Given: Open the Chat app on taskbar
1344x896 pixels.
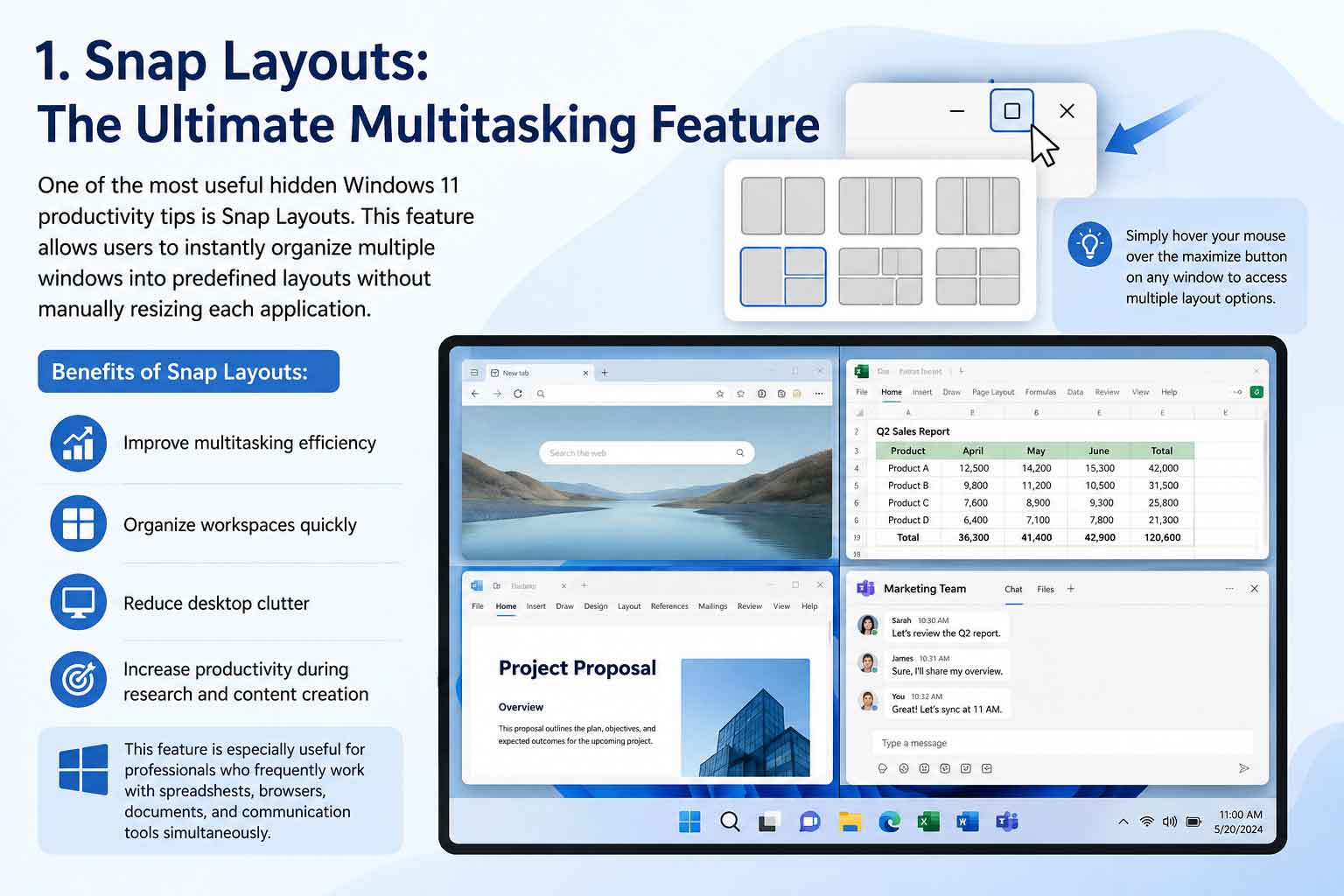Looking at the screenshot, I should (809, 822).
